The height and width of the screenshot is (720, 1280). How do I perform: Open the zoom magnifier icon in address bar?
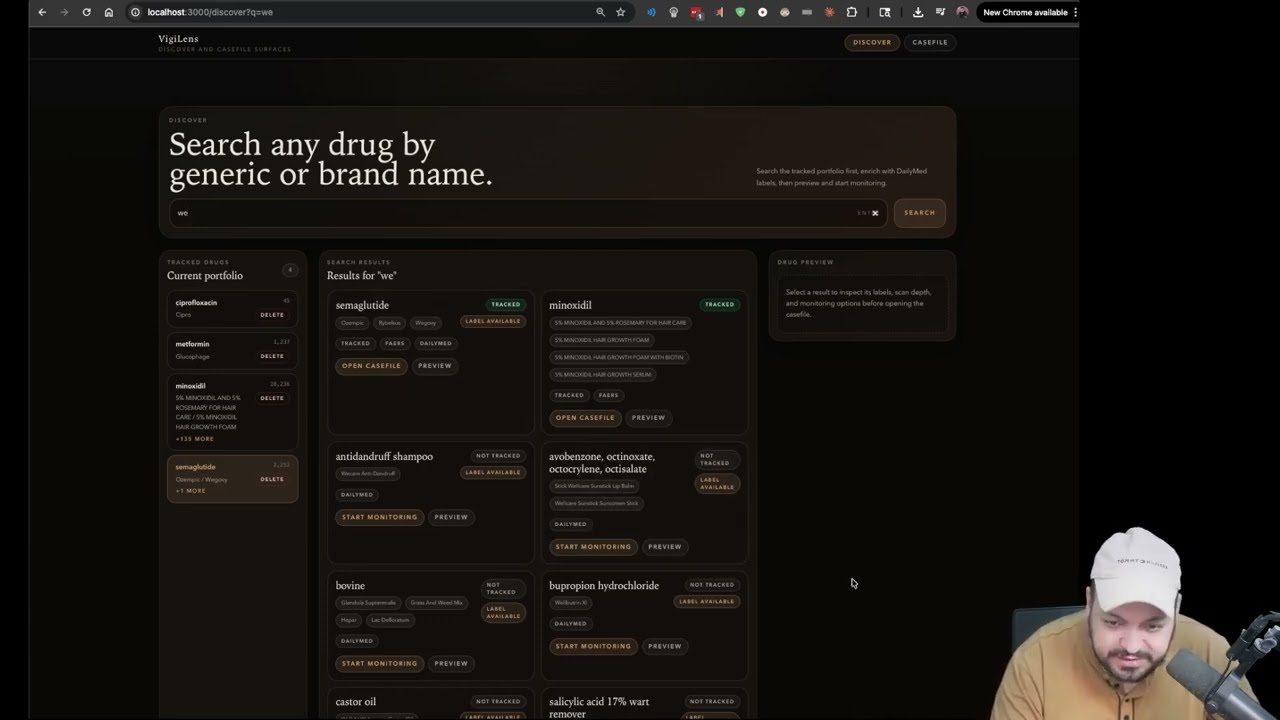(x=600, y=12)
